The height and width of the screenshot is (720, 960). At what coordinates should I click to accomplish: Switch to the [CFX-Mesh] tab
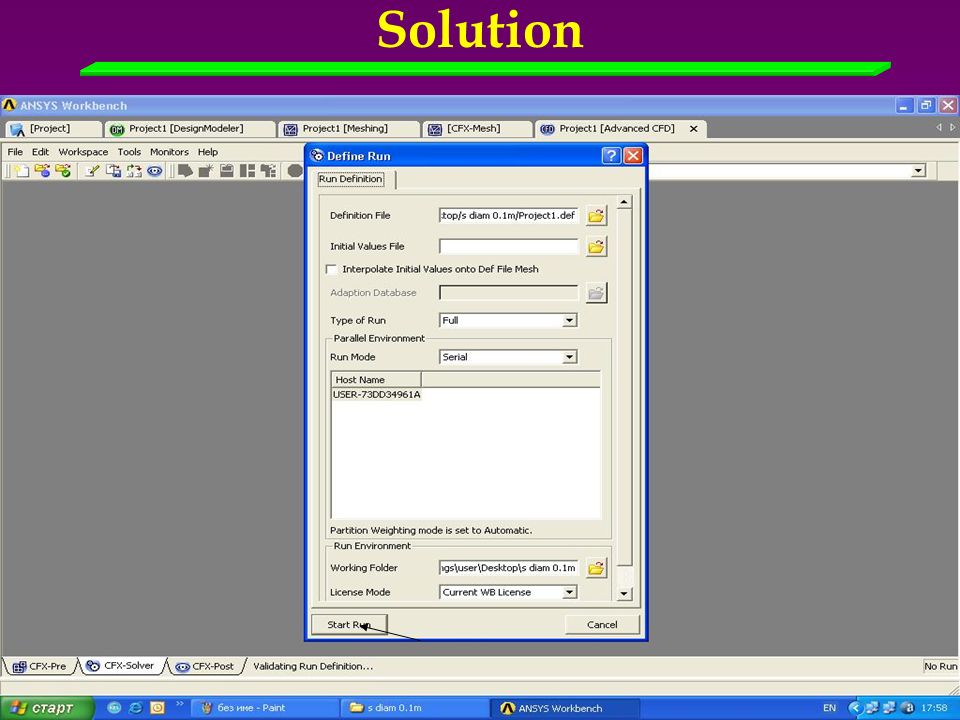coord(478,129)
